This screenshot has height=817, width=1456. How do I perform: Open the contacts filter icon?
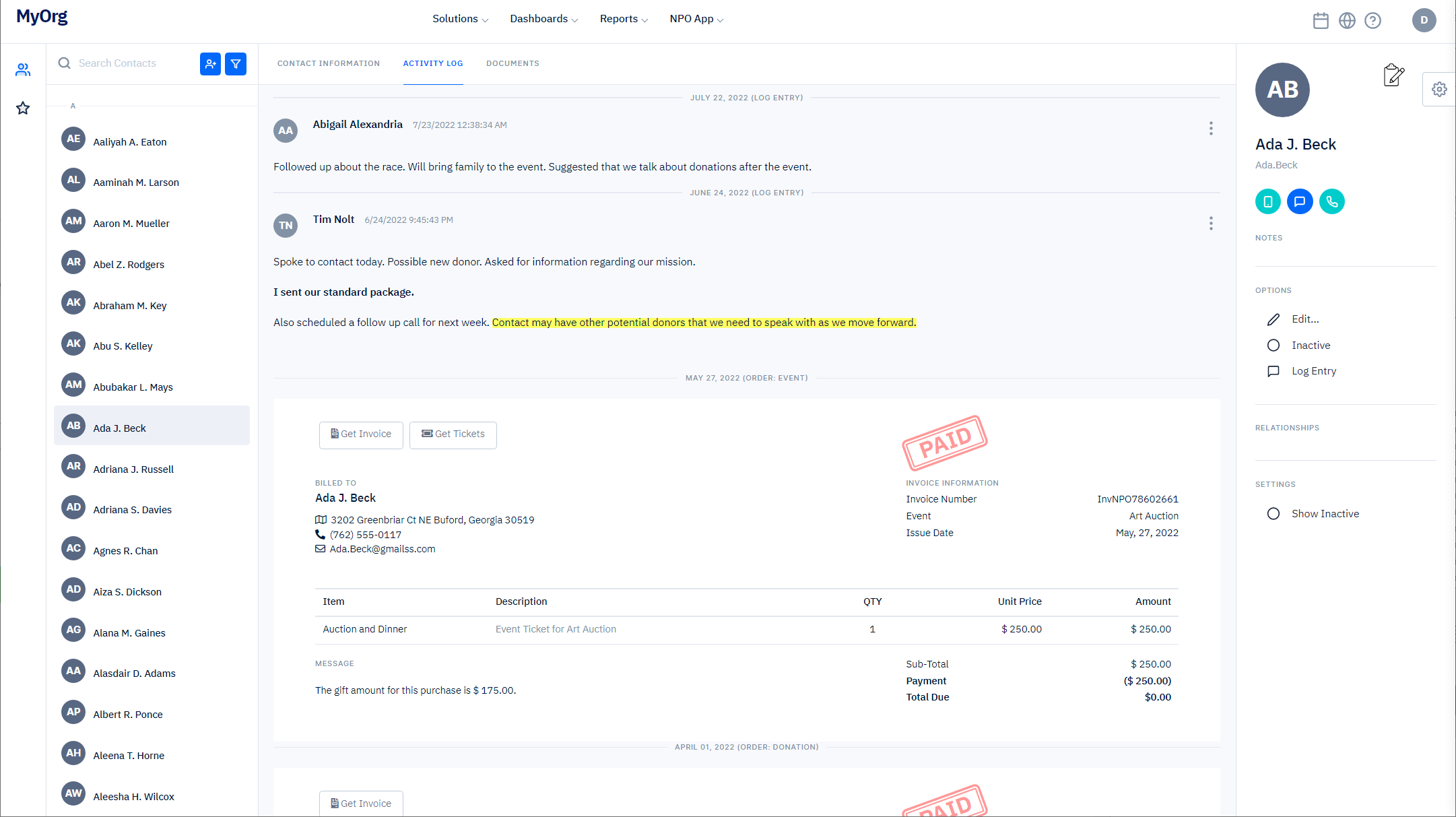click(x=236, y=64)
